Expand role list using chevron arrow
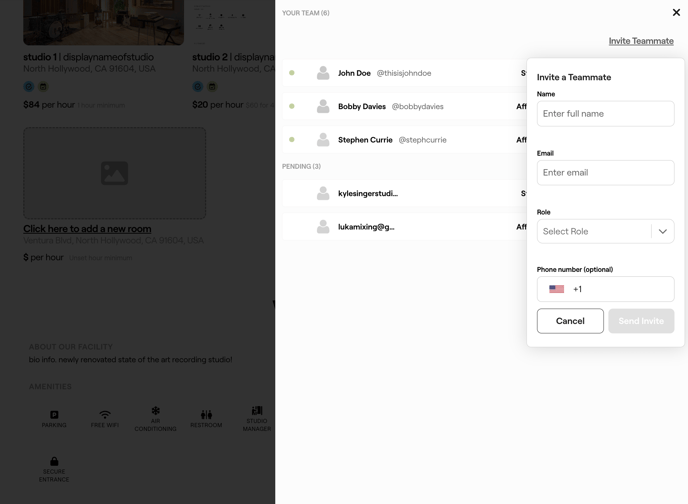Image resolution: width=688 pixels, height=504 pixels. coord(663,231)
